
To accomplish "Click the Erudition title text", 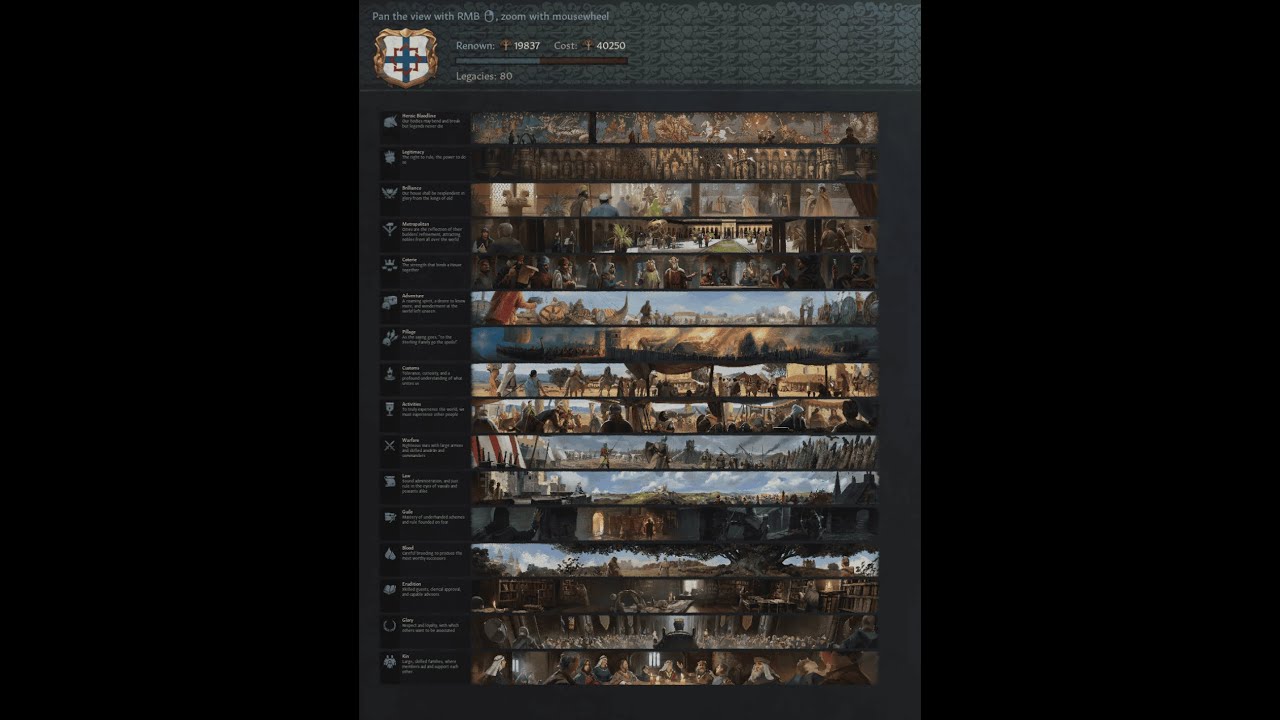I will (412, 584).
